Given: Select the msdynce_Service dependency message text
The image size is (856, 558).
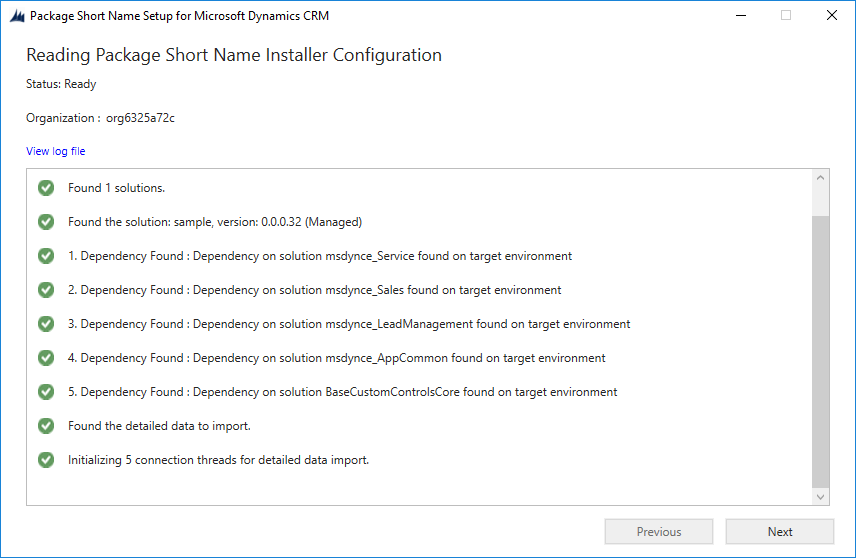Looking at the screenshot, I should [320, 256].
